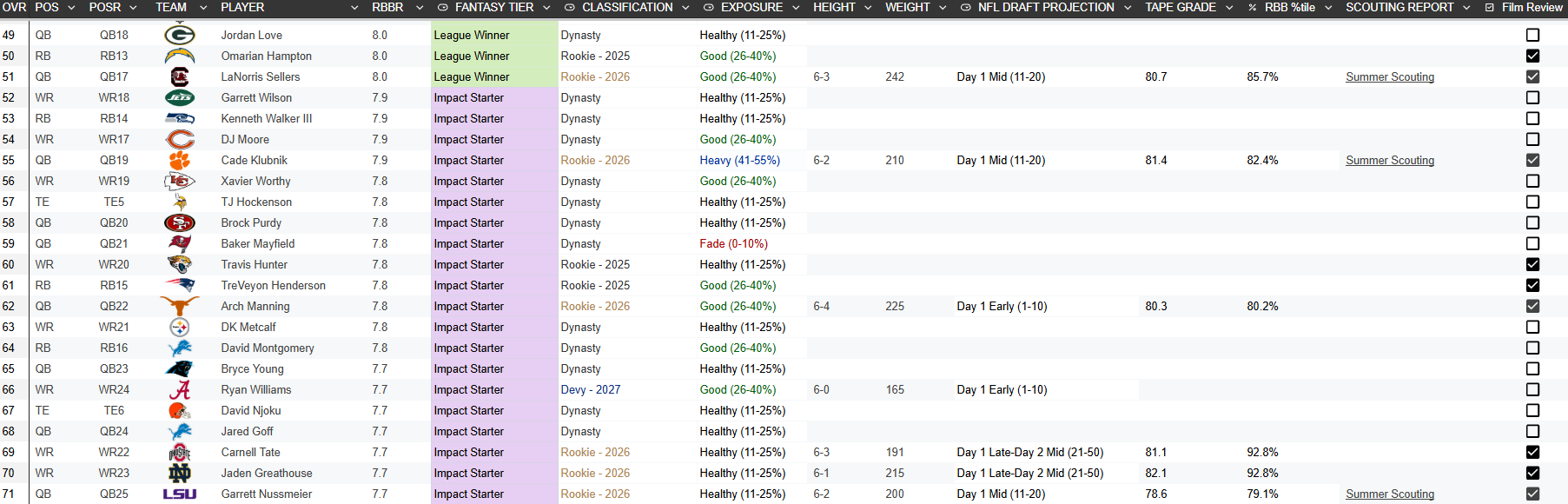Toggle Film Review checkbox for Cade Klubnik
The width and height of the screenshot is (1568, 504).
1532,160
